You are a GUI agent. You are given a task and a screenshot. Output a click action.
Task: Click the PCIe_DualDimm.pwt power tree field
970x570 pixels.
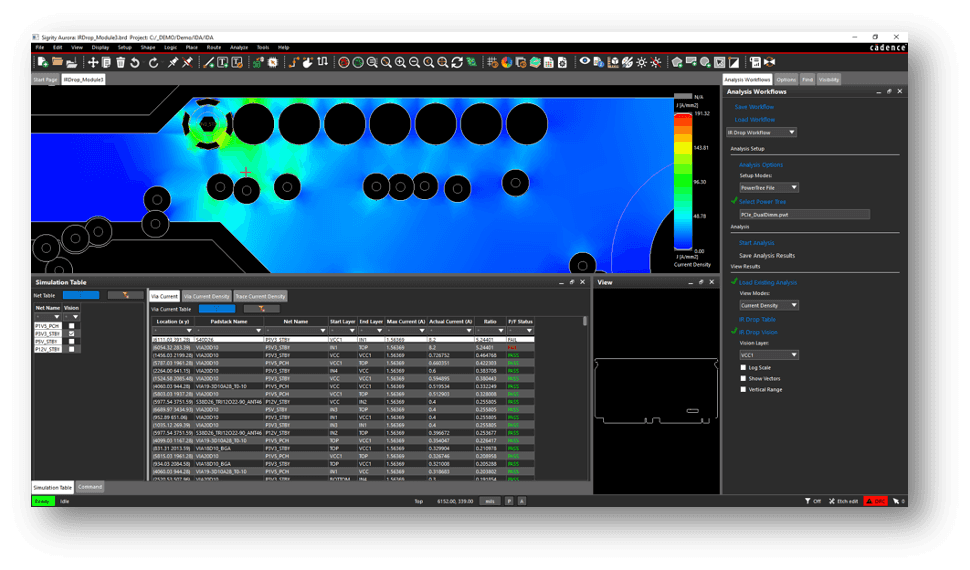(x=804, y=214)
